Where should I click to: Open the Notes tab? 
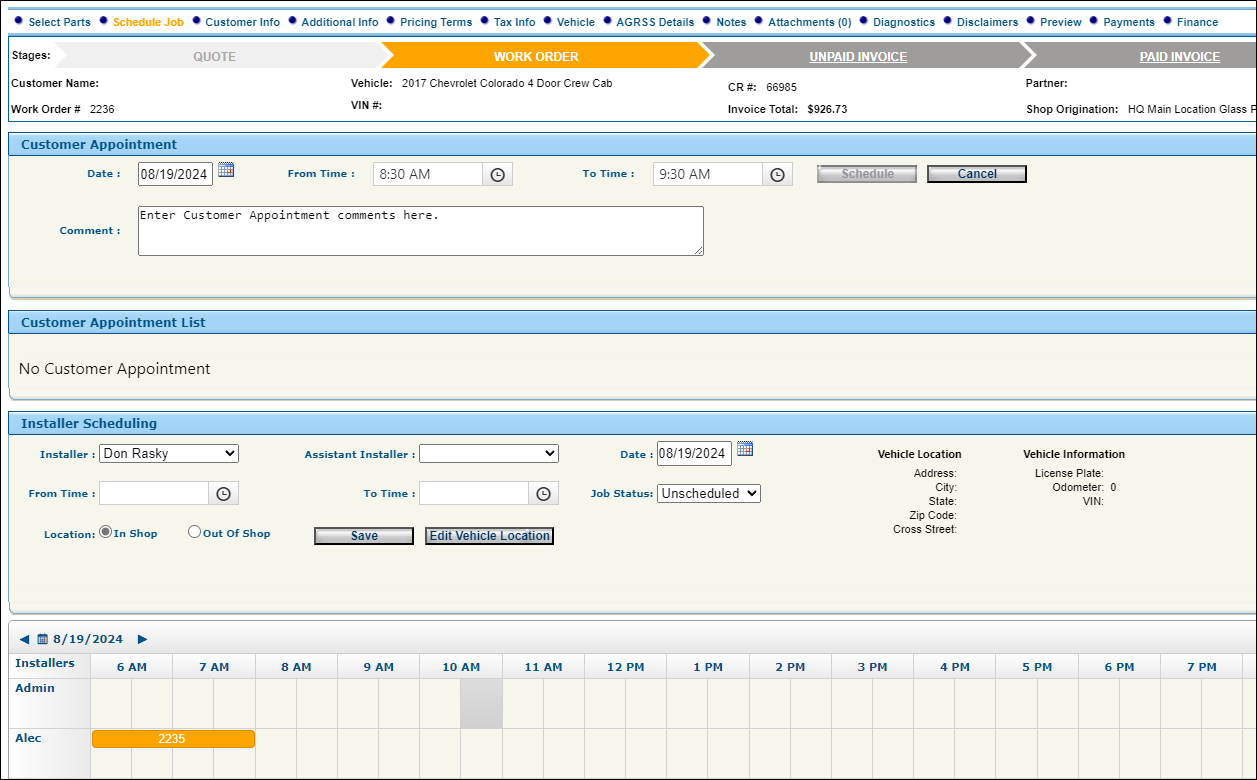coord(731,22)
